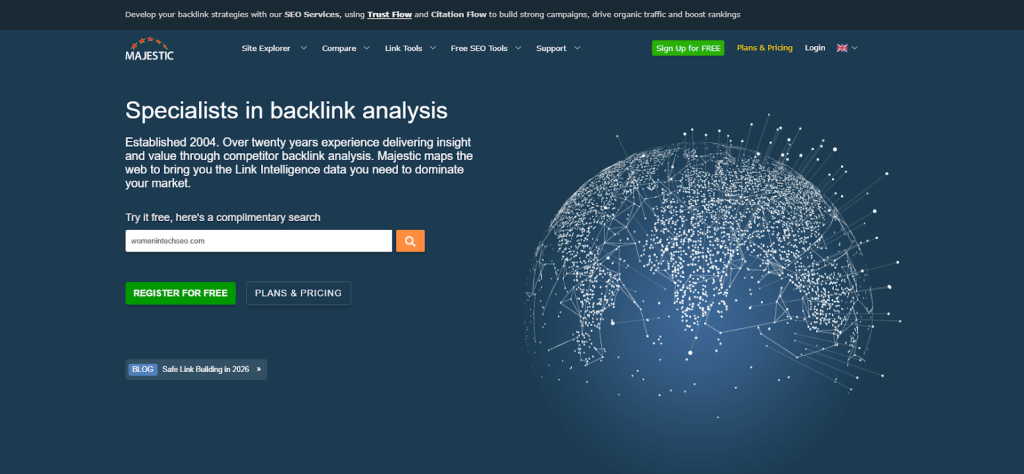The height and width of the screenshot is (474, 1024).
Task: Open the Compare menu
Action: click(x=339, y=48)
